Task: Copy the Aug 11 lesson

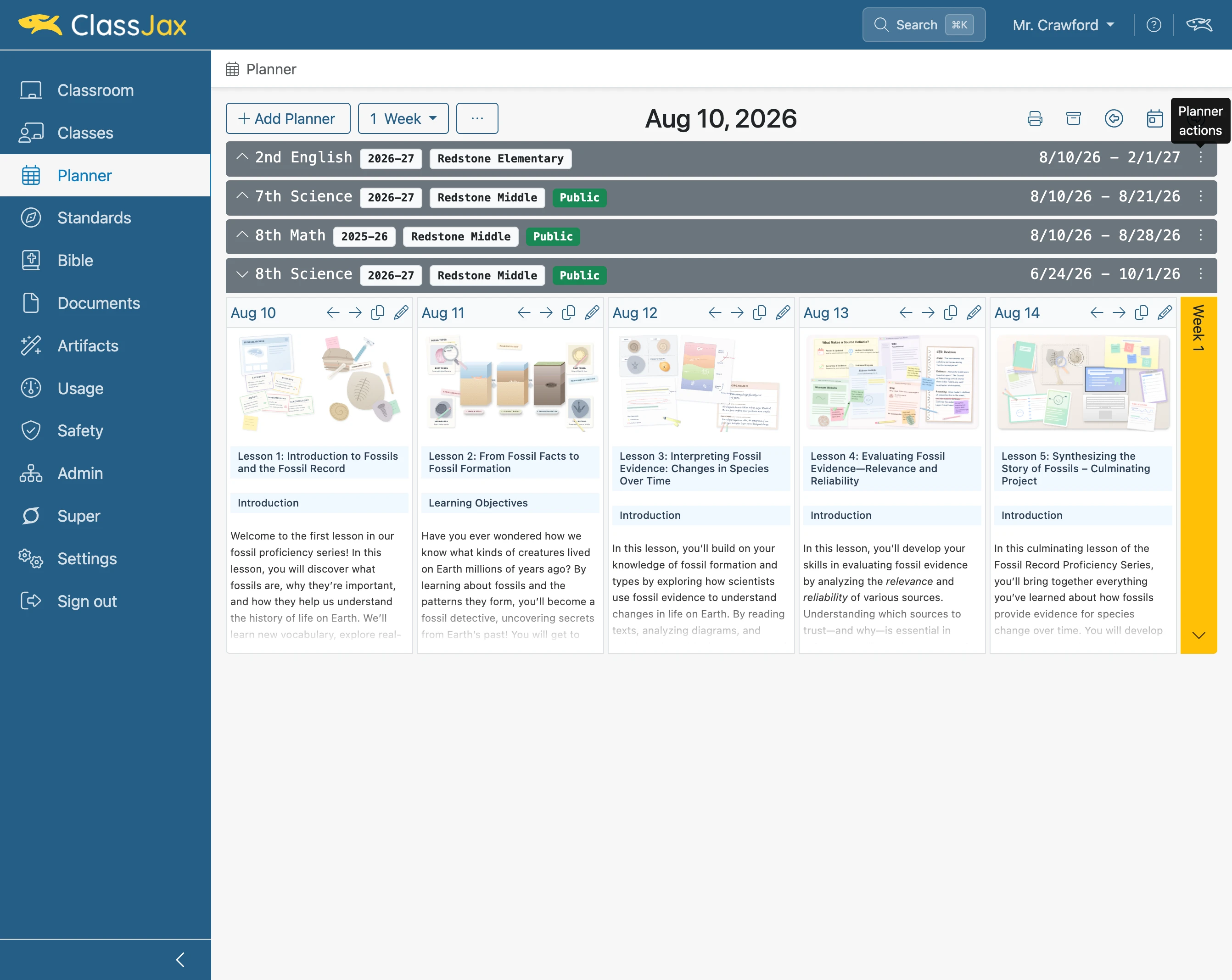Action: point(569,313)
